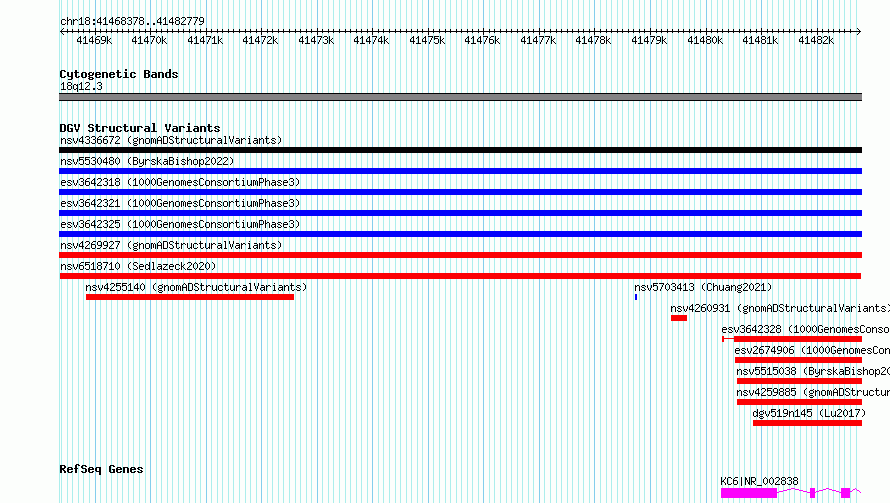Select the blue esv3642325 variant bar
This screenshot has height=503, width=890.
pos(460,234)
